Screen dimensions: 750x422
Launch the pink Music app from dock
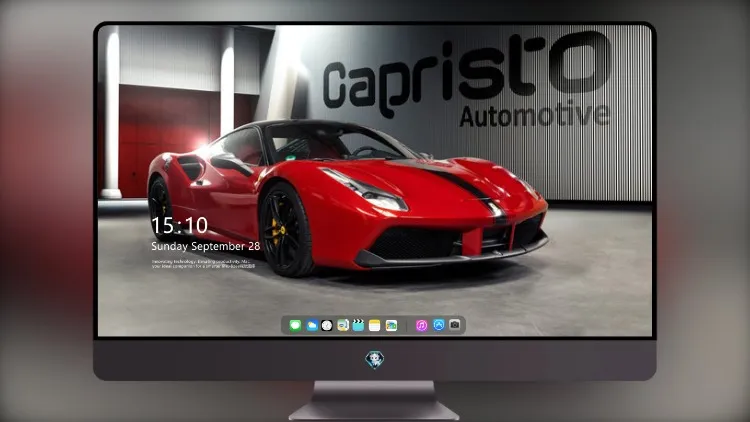421,326
